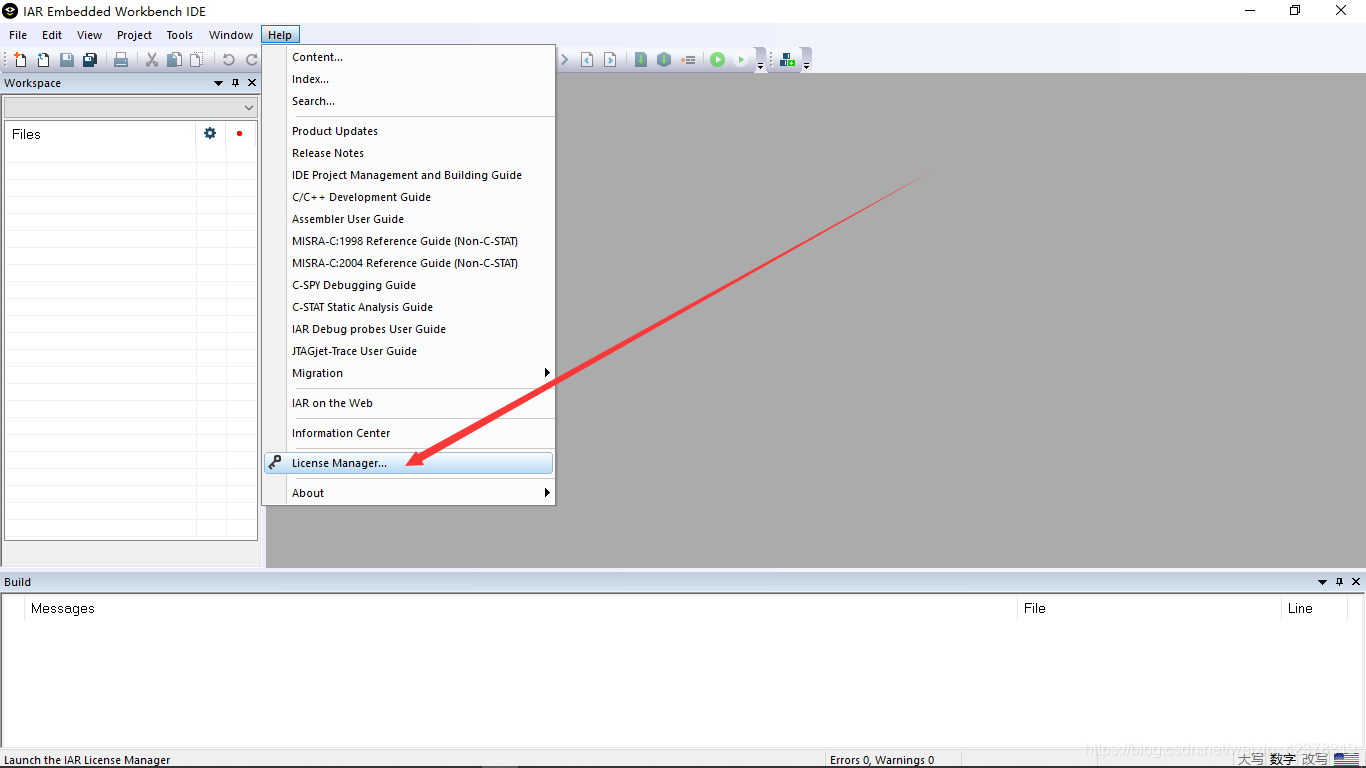Open the Window menu

coord(231,35)
